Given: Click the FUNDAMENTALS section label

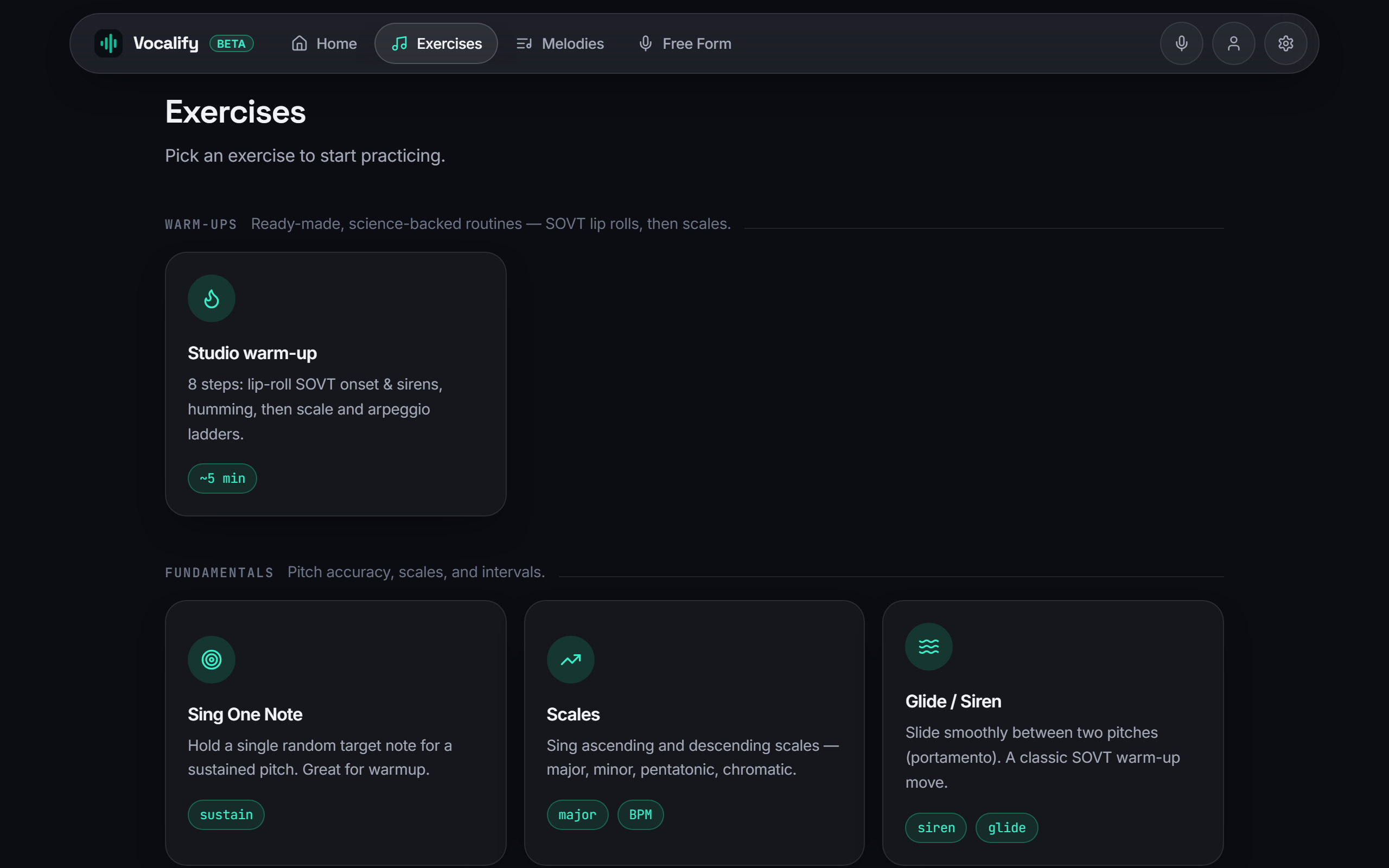Looking at the screenshot, I should click(x=219, y=573).
